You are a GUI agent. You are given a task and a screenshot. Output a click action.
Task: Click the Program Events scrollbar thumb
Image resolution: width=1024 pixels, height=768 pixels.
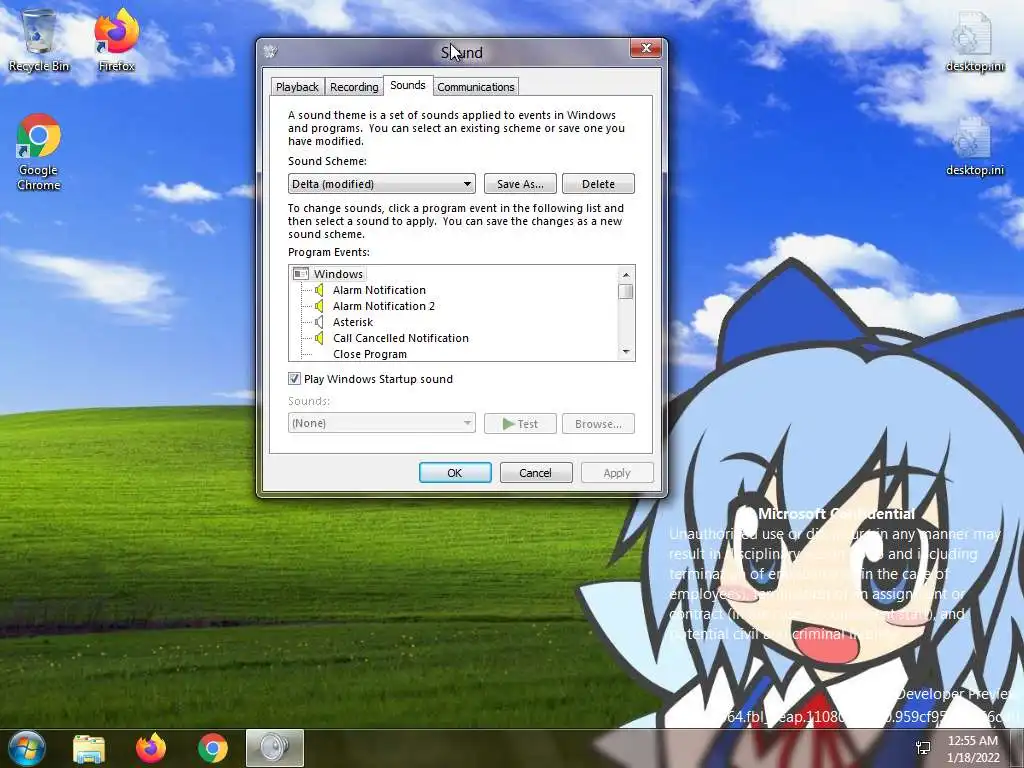pyautogui.click(x=626, y=291)
